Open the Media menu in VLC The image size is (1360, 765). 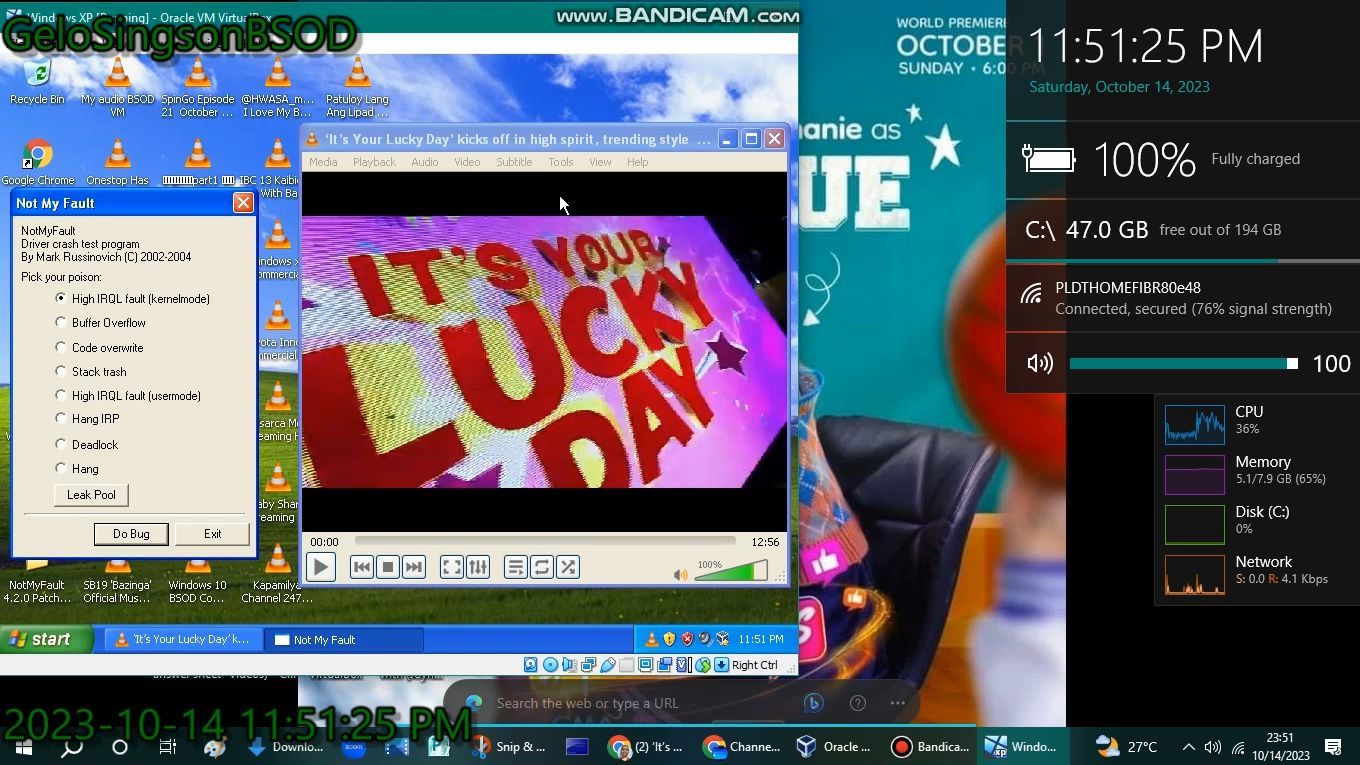[323, 162]
